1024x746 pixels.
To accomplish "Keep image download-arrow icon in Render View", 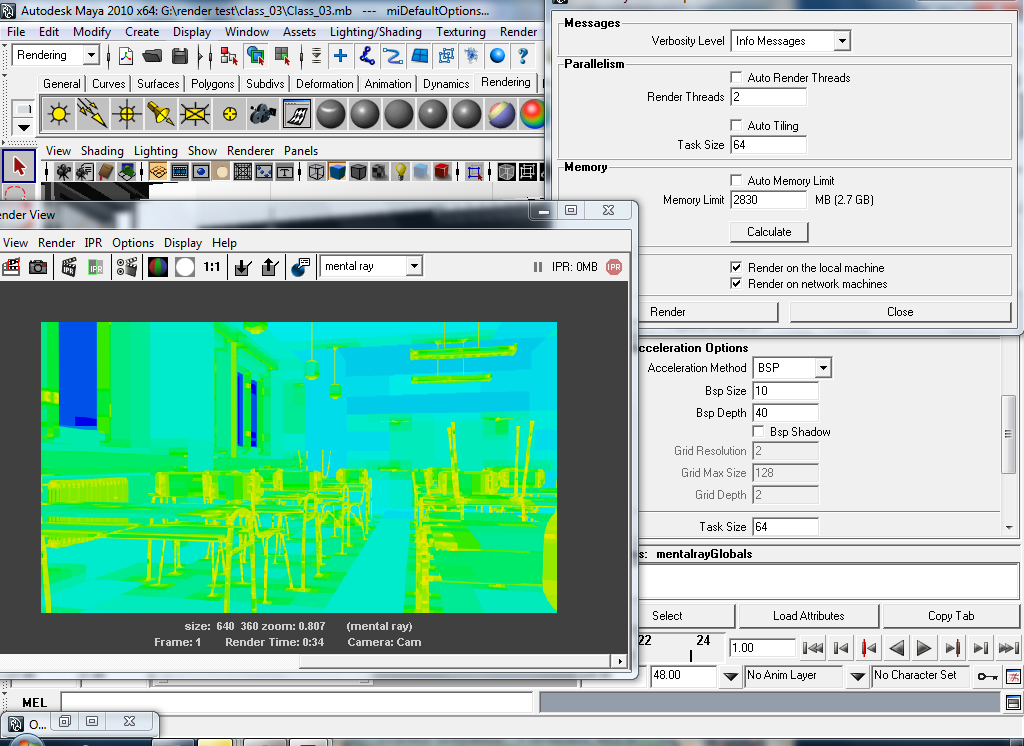I will pos(243,267).
